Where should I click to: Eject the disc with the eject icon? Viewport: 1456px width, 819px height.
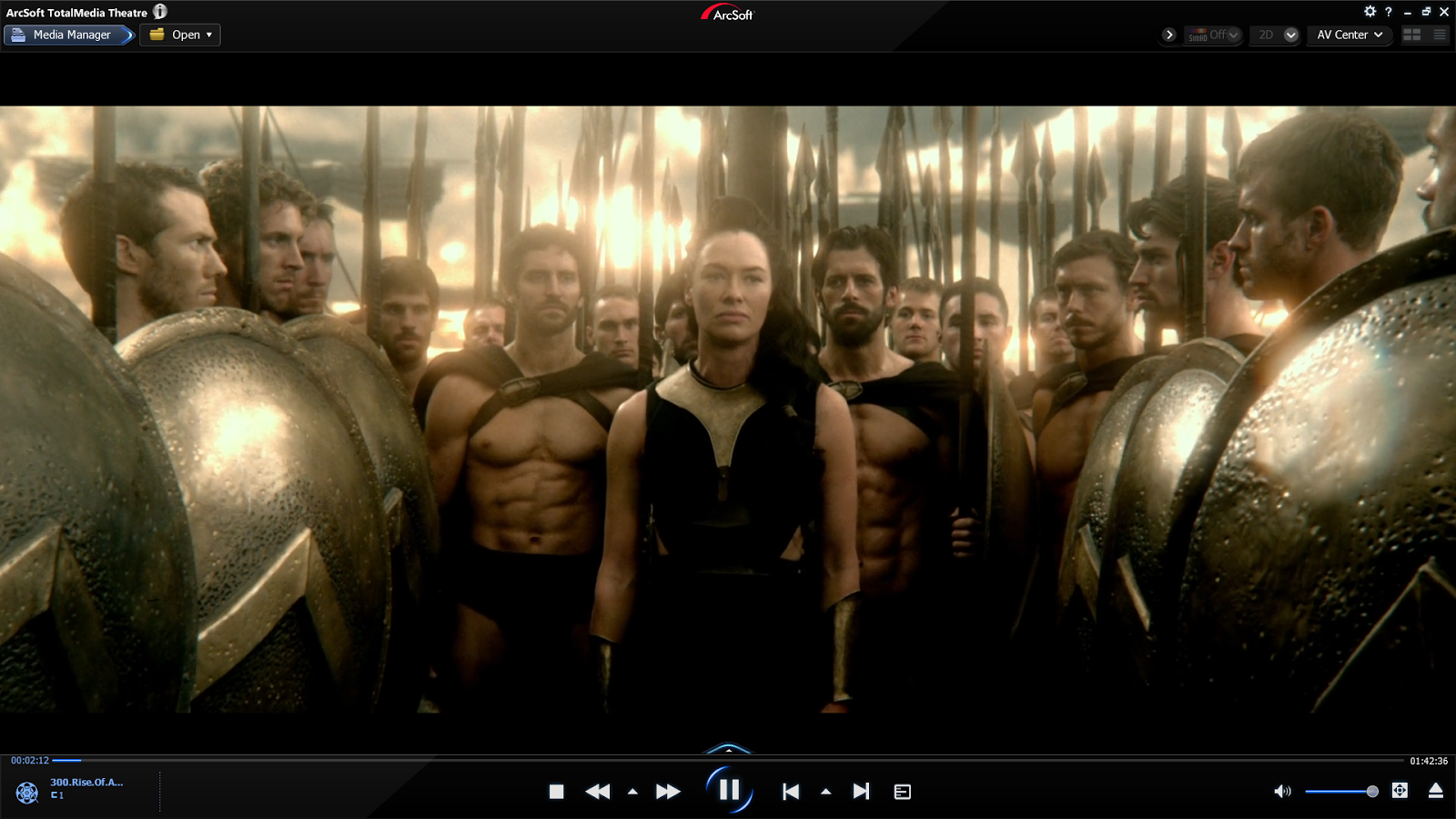1436,791
